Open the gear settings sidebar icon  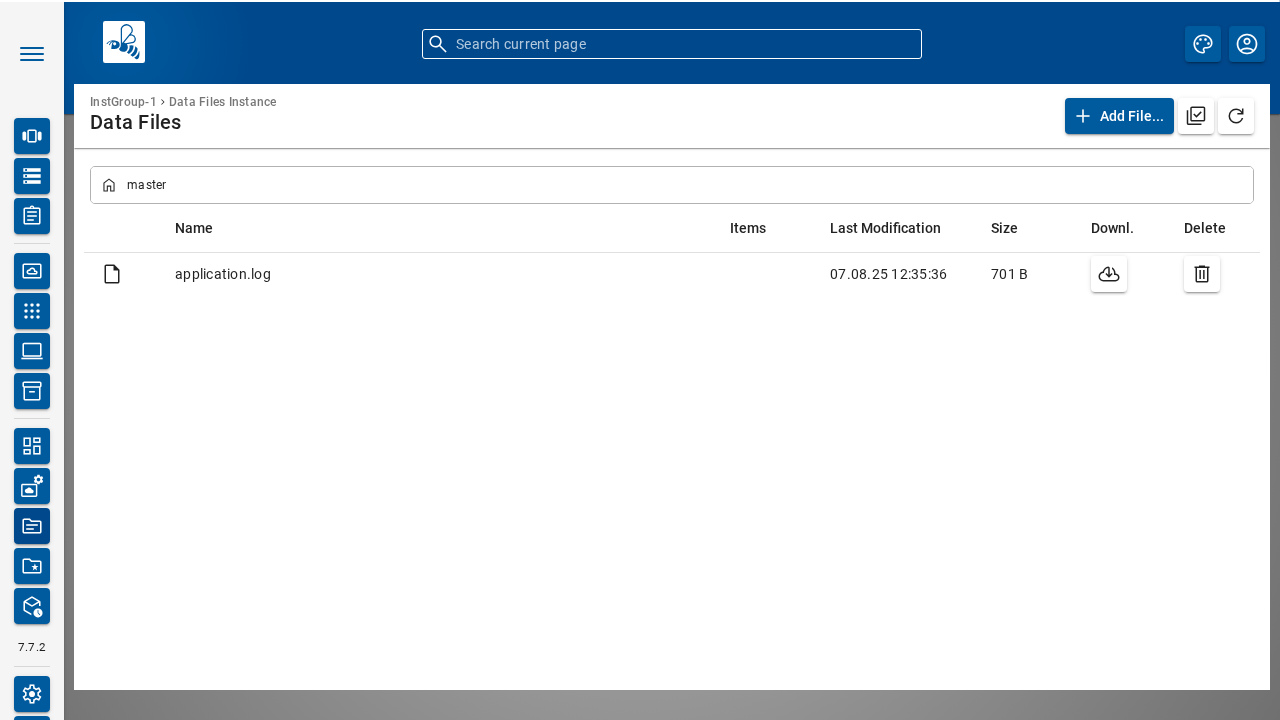pyautogui.click(x=32, y=694)
